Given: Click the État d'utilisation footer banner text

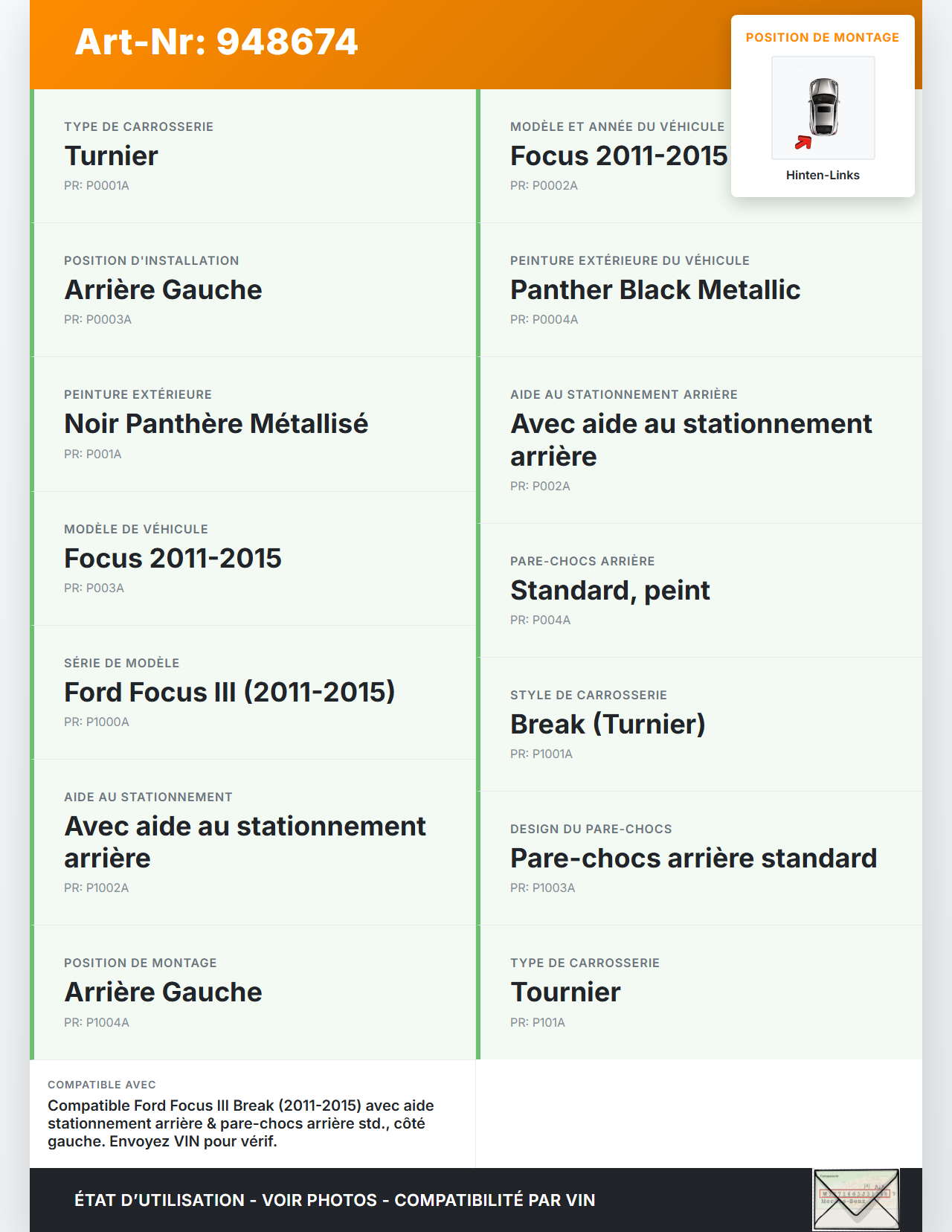Looking at the screenshot, I should tap(335, 1200).
